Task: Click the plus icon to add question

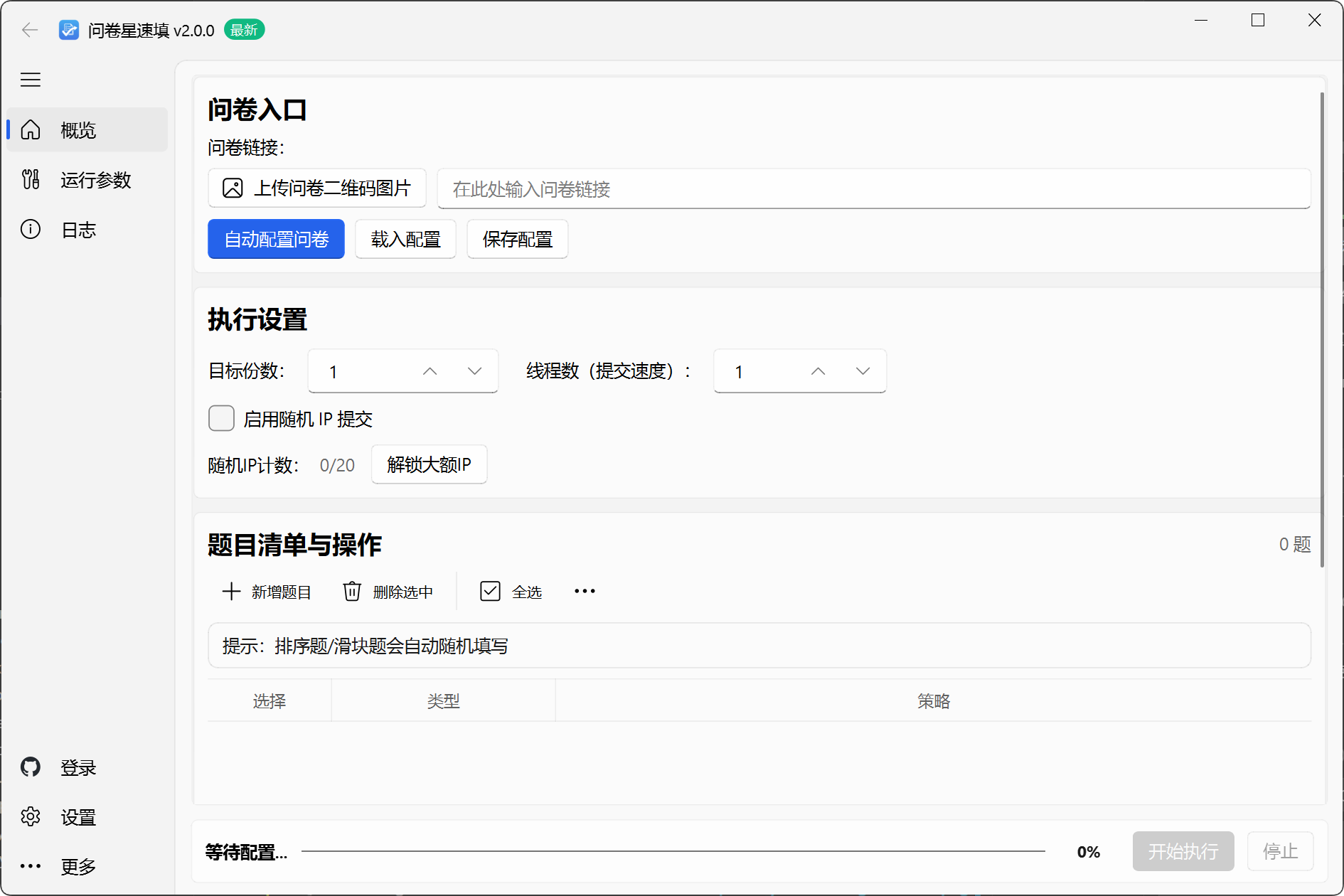Action: tap(231, 592)
